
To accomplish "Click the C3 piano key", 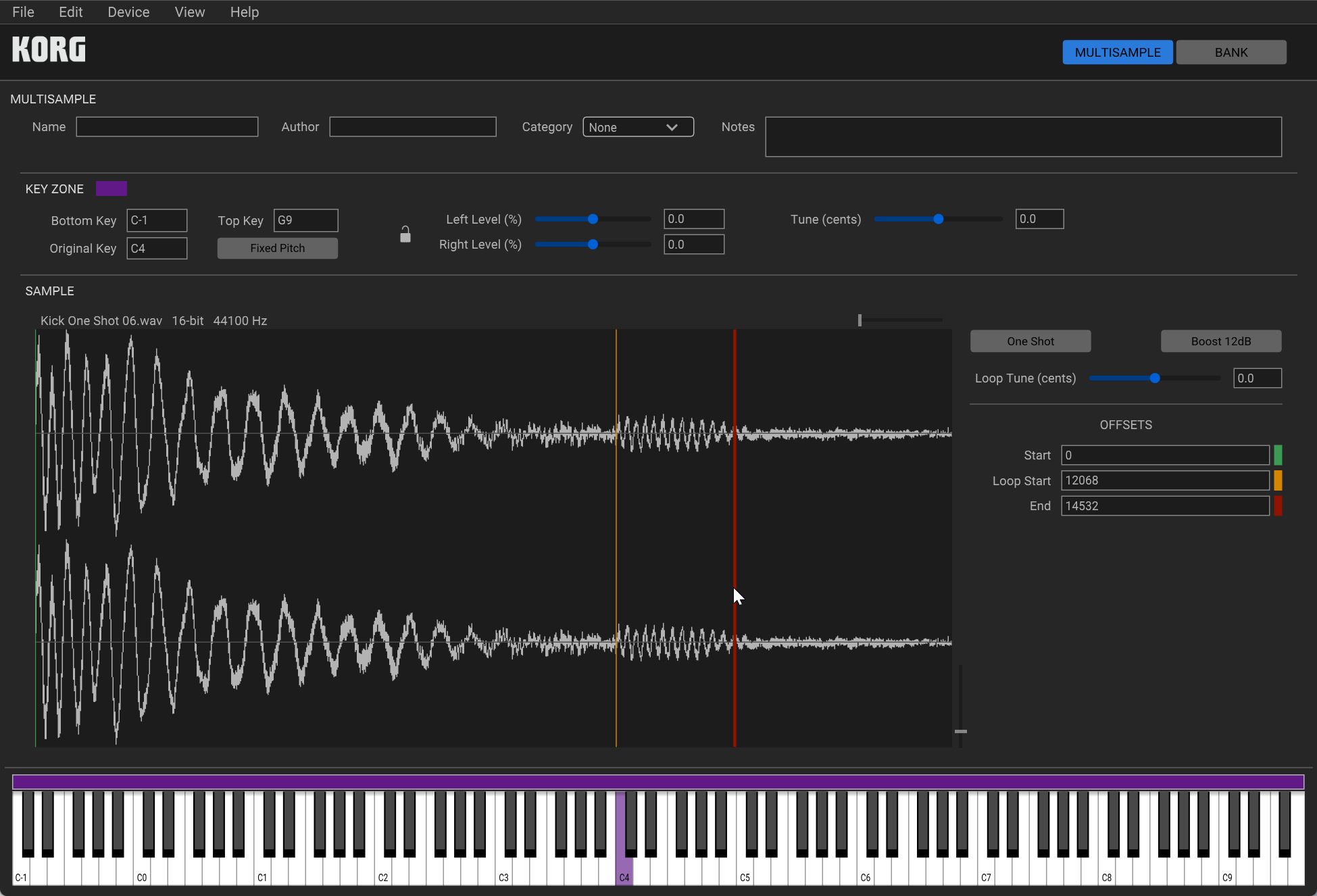I will pyautogui.click(x=503, y=872).
